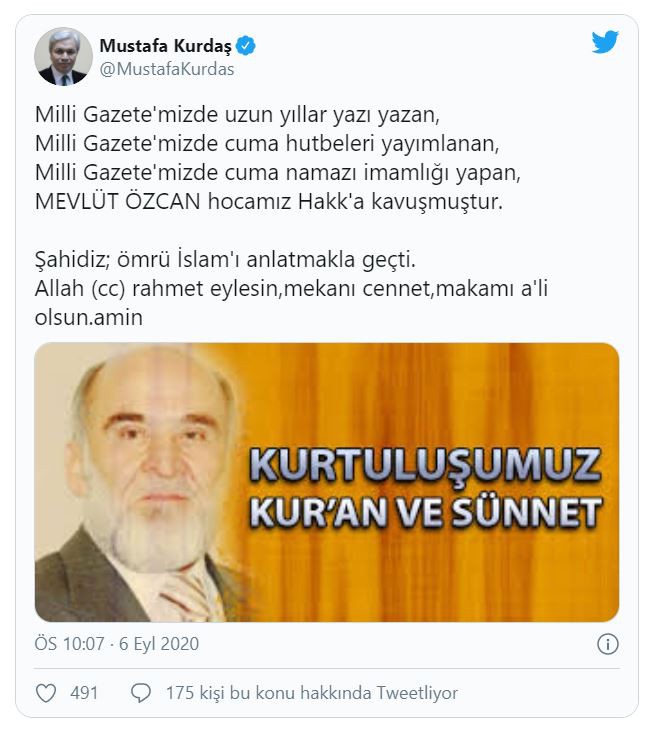
Task: Click the Mustafa Kurdaş display name
Action: click(166, 46)
